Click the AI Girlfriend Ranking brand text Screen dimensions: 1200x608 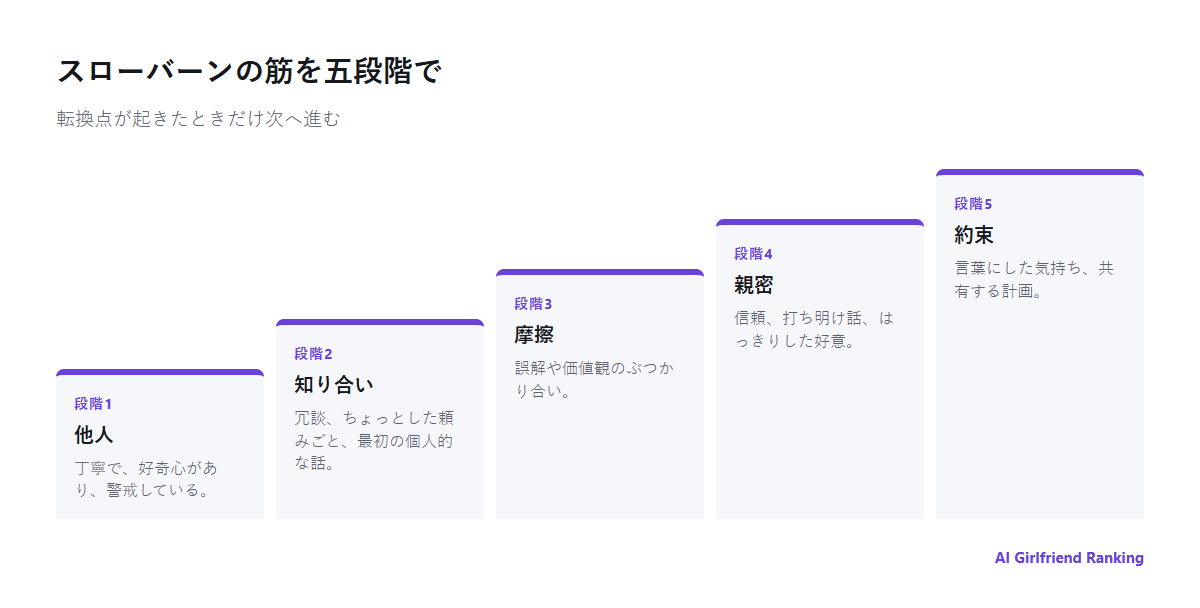click(x=1069, y=558)
